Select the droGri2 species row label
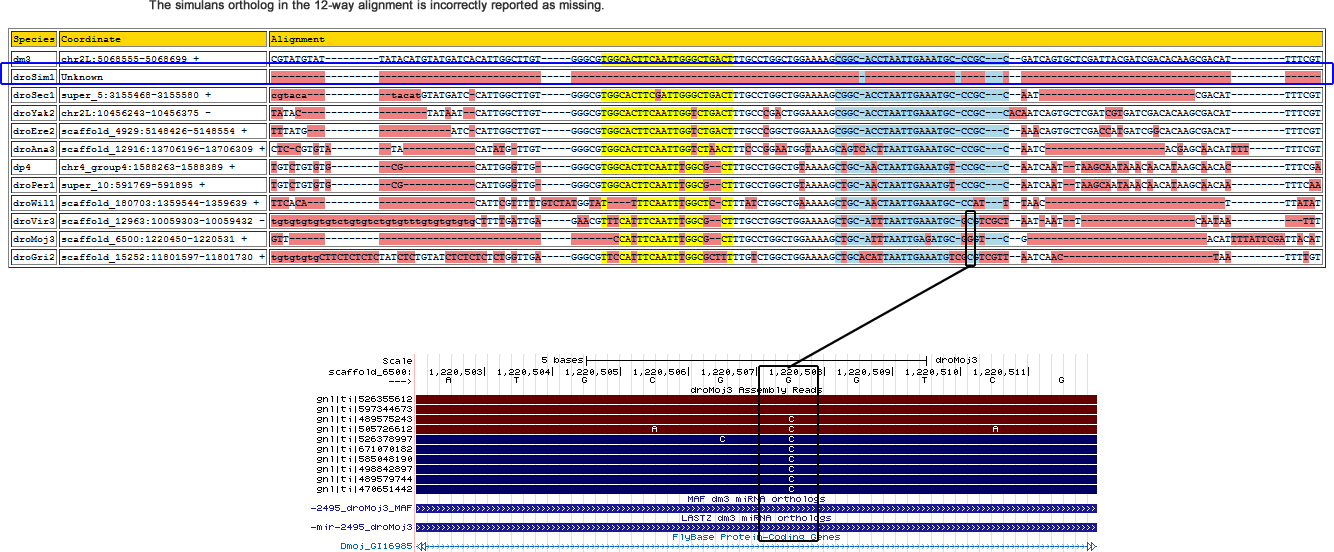Image resolution: width=1334 pixels, height=552 pixels. coord(33,257)
